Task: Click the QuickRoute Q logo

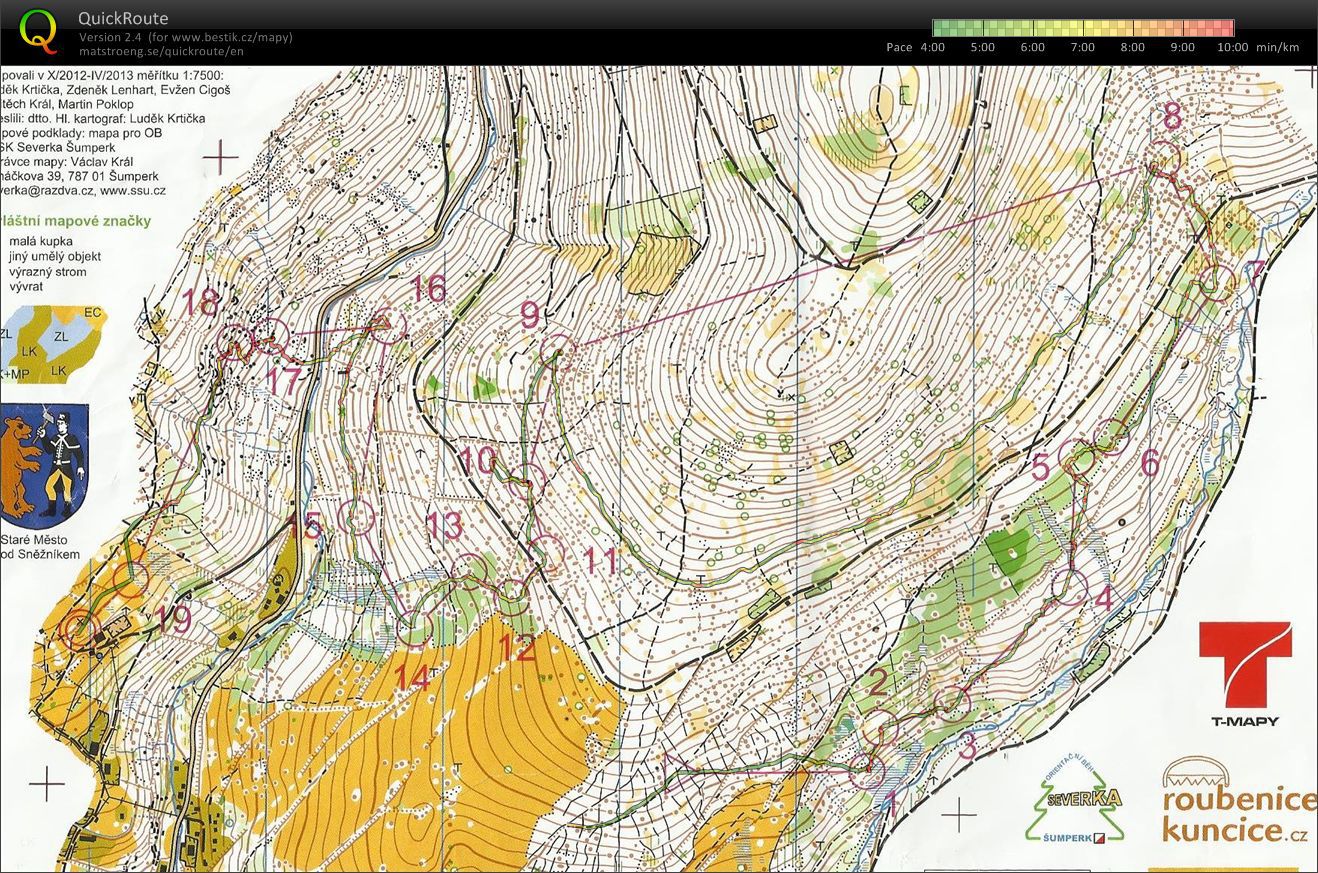Action: click(x=39, y=28)
